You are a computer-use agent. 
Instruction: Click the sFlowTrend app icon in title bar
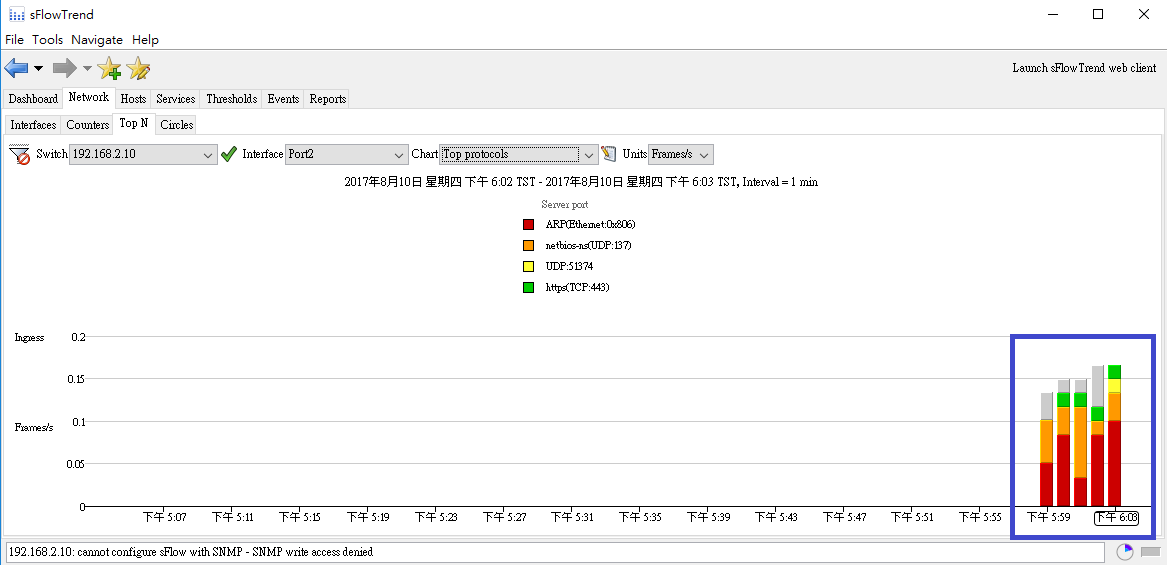point(16,14)
